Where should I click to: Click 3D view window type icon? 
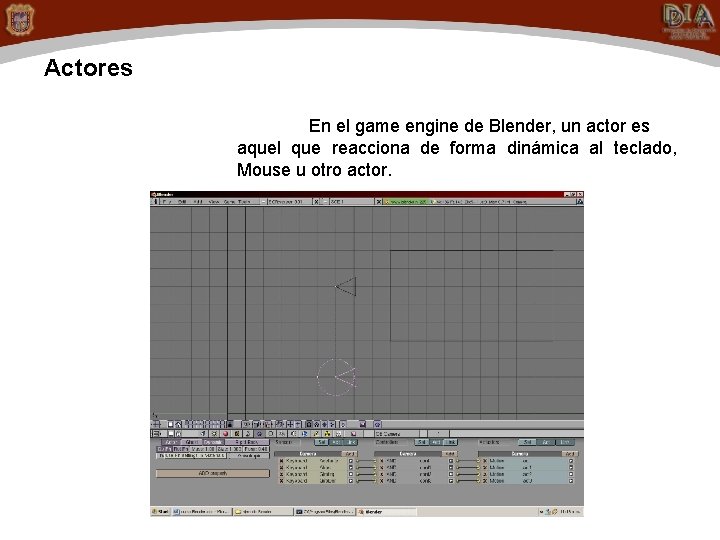tap(155, 424)
